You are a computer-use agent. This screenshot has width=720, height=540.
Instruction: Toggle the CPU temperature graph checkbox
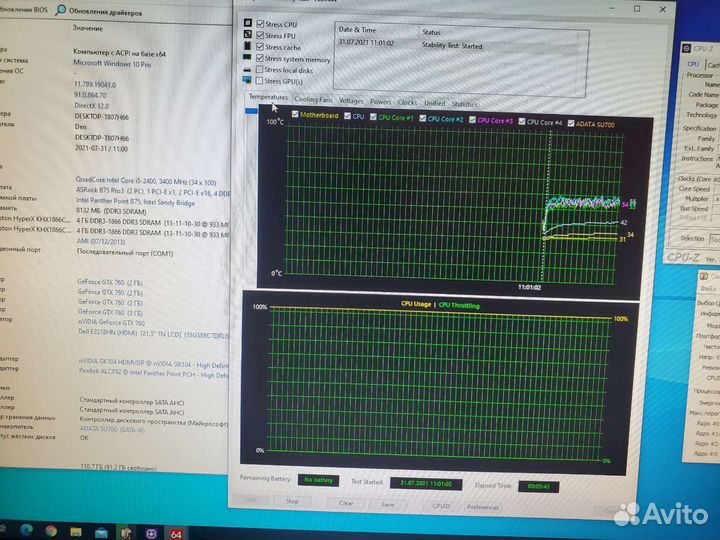point(348,116)
